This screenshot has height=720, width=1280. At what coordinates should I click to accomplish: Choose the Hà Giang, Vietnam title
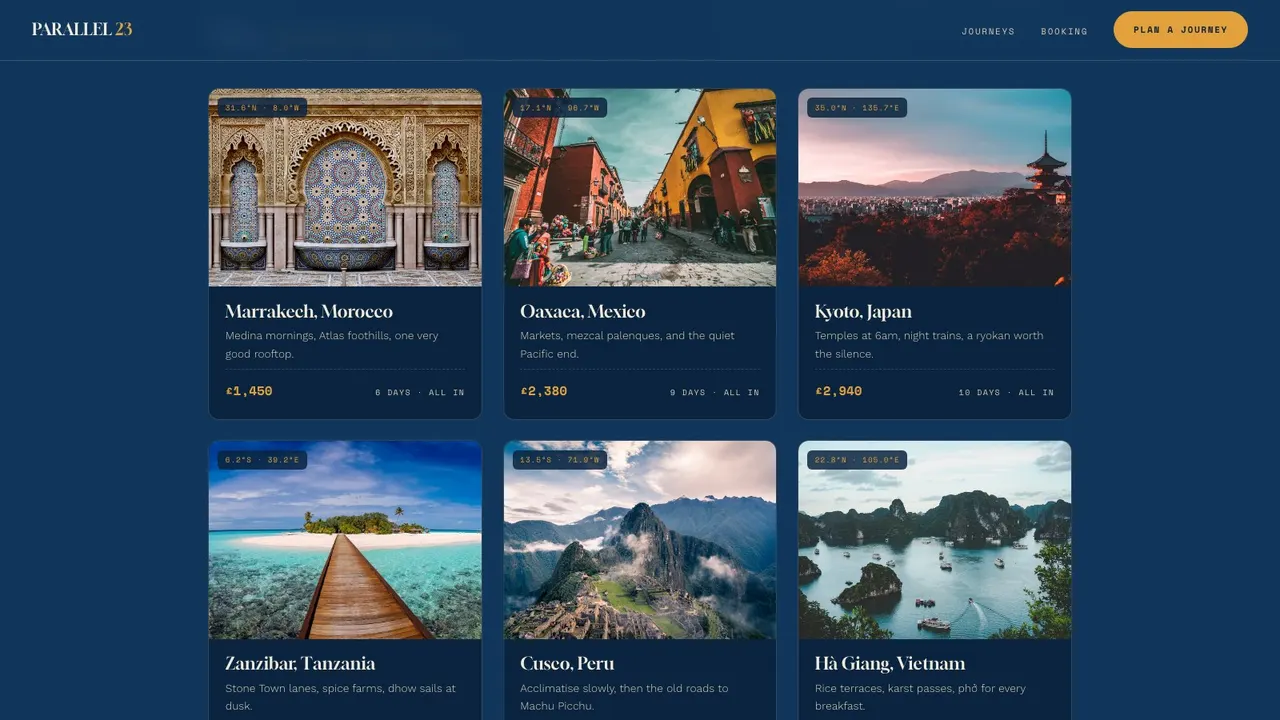point(890,663)
